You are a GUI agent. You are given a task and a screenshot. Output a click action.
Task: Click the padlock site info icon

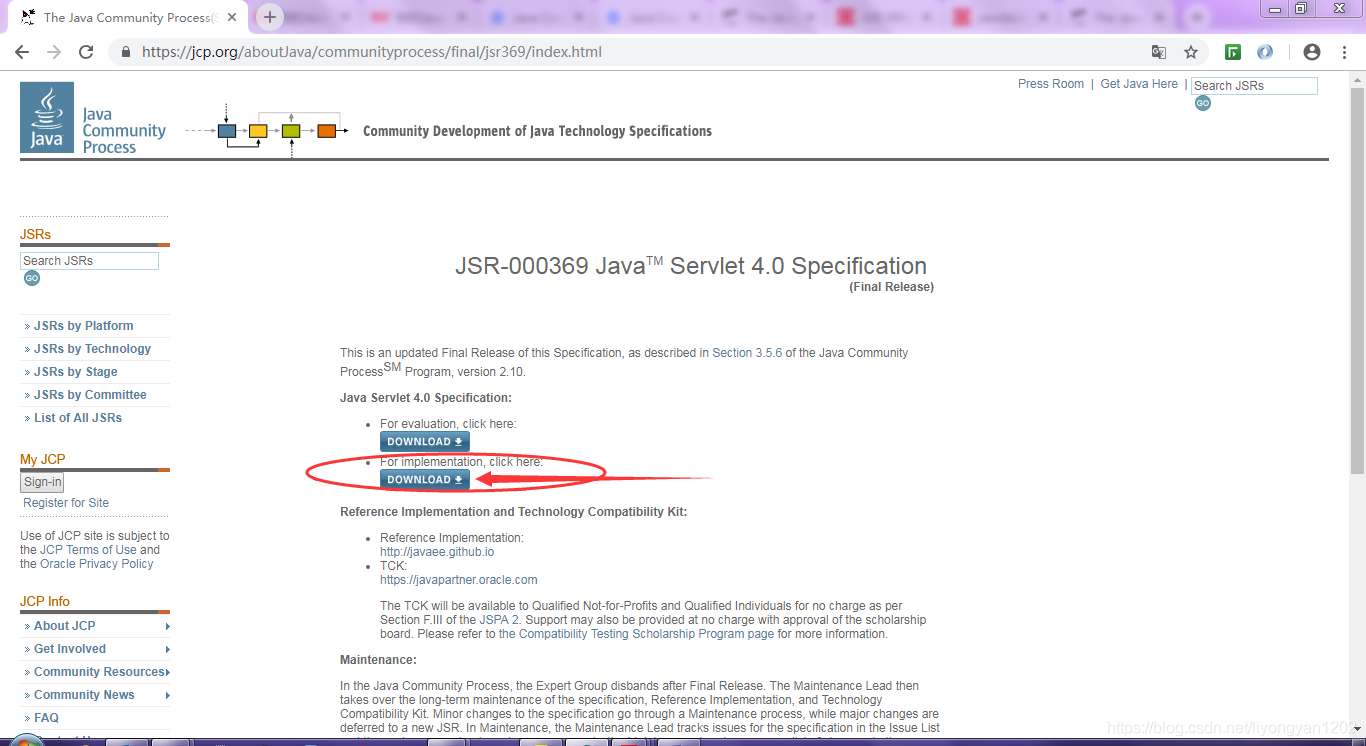tap(126, 52)
